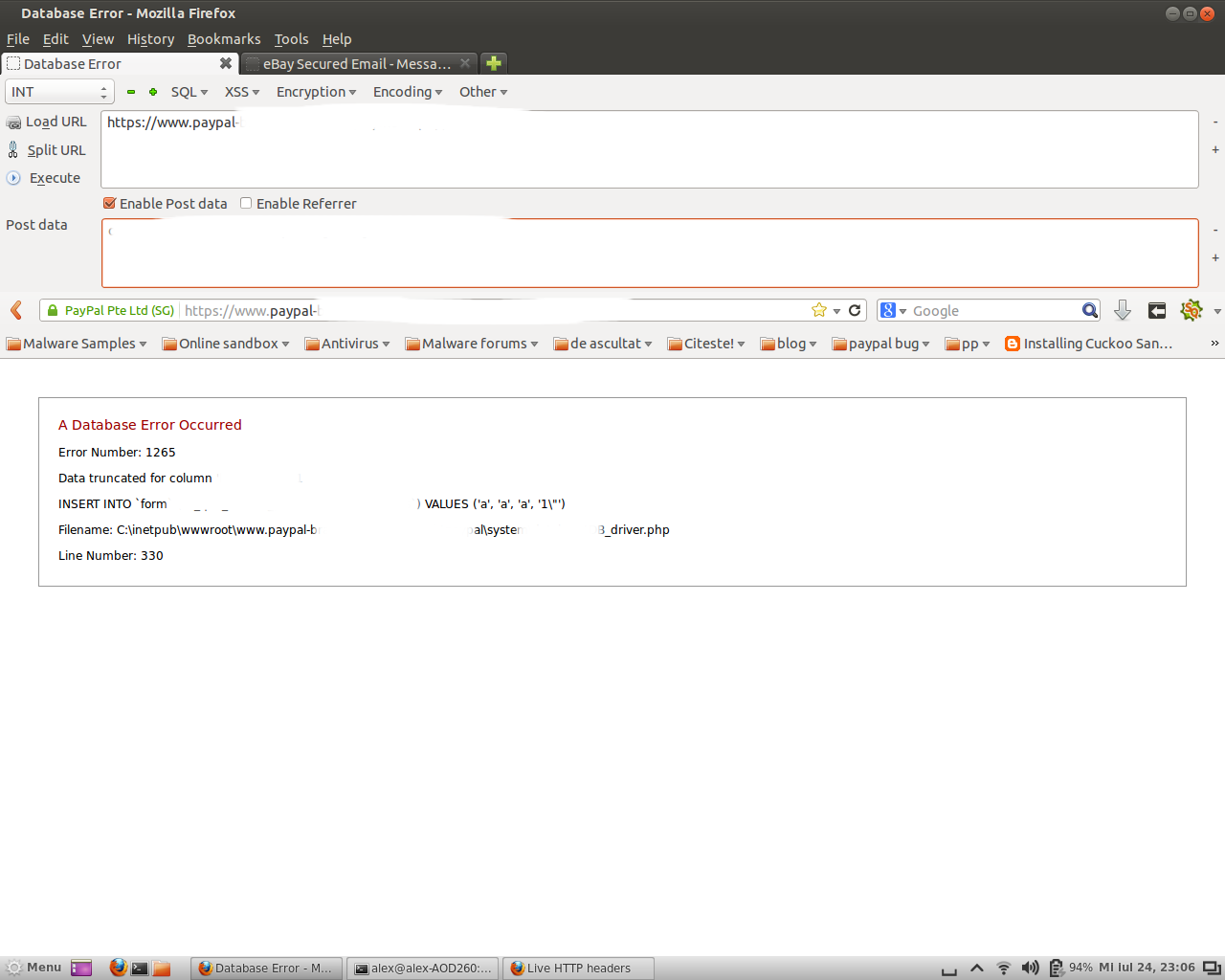
Task: Click the monitor icon at tray end
Action: pos(1212,968)
